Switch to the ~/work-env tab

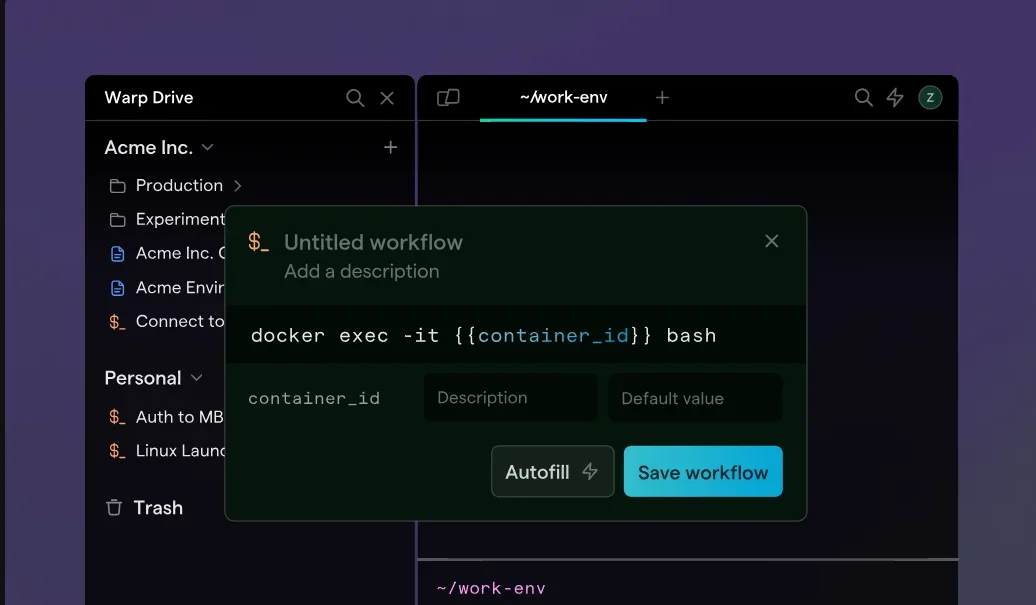[563, 98]
